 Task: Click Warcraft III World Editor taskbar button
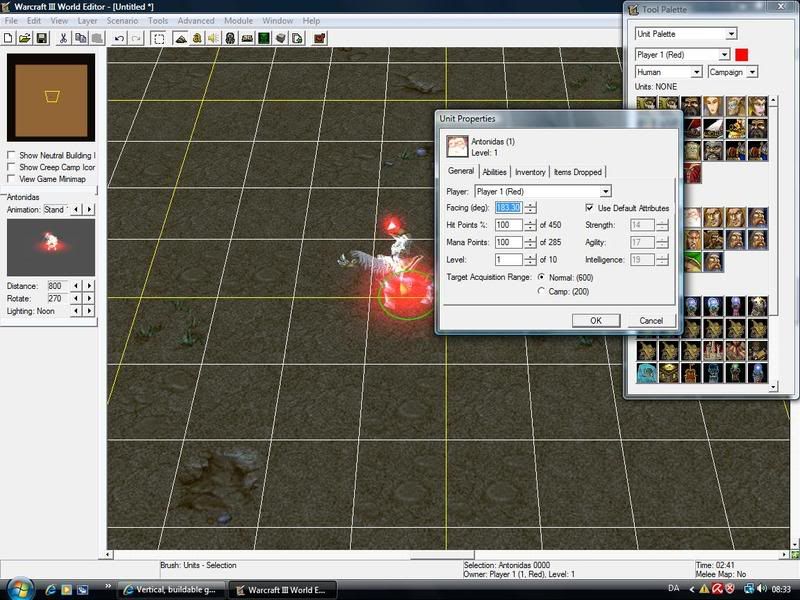[x=282, y=589]
